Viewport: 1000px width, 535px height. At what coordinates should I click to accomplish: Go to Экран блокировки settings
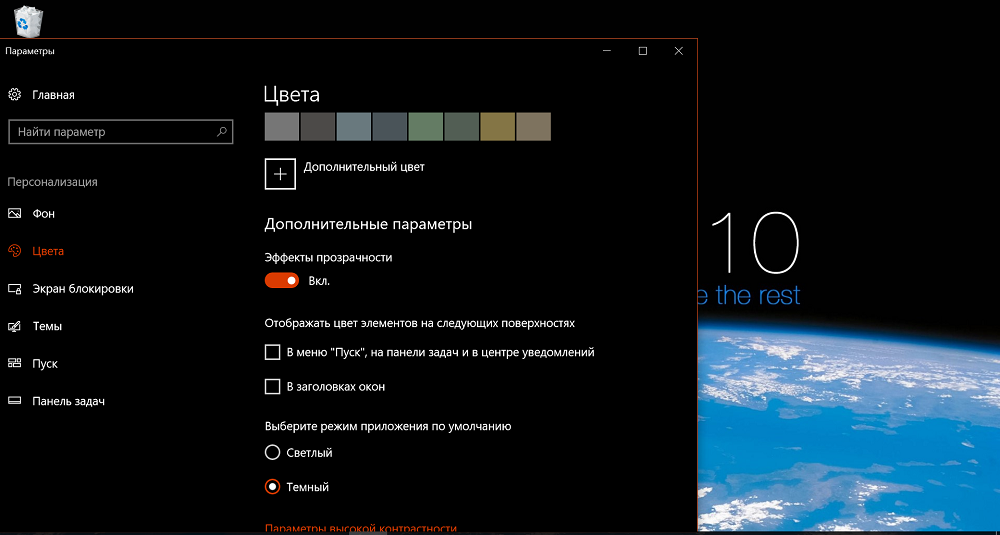[x=83, y=289]
